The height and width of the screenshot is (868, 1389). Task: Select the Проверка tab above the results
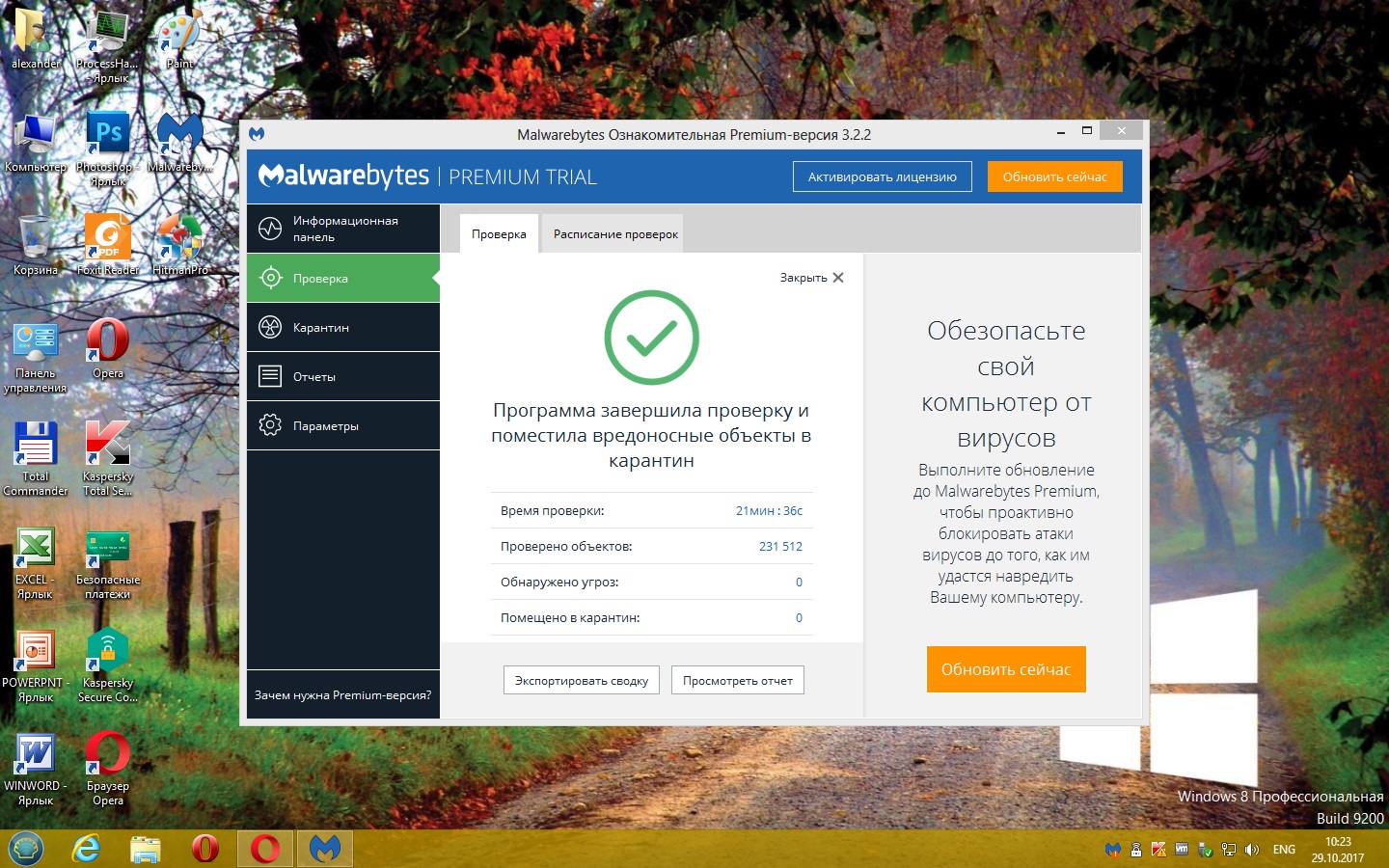coord(499,233)
